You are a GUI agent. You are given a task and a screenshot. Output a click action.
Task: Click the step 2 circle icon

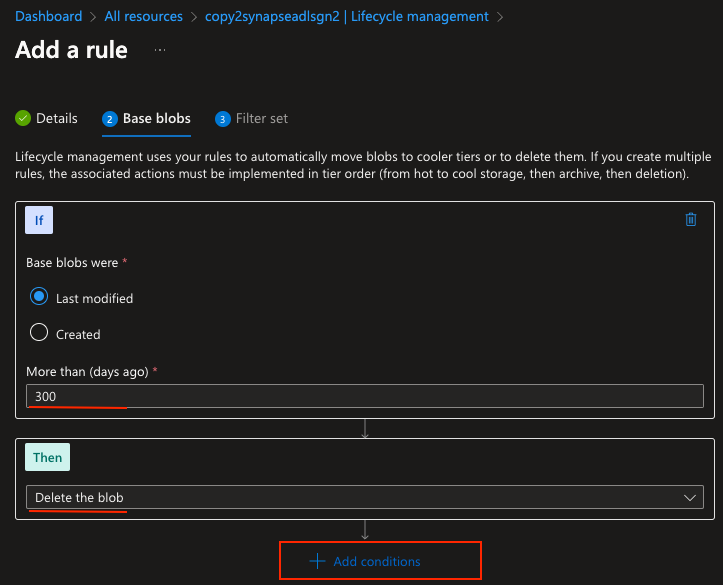[110, 119]
